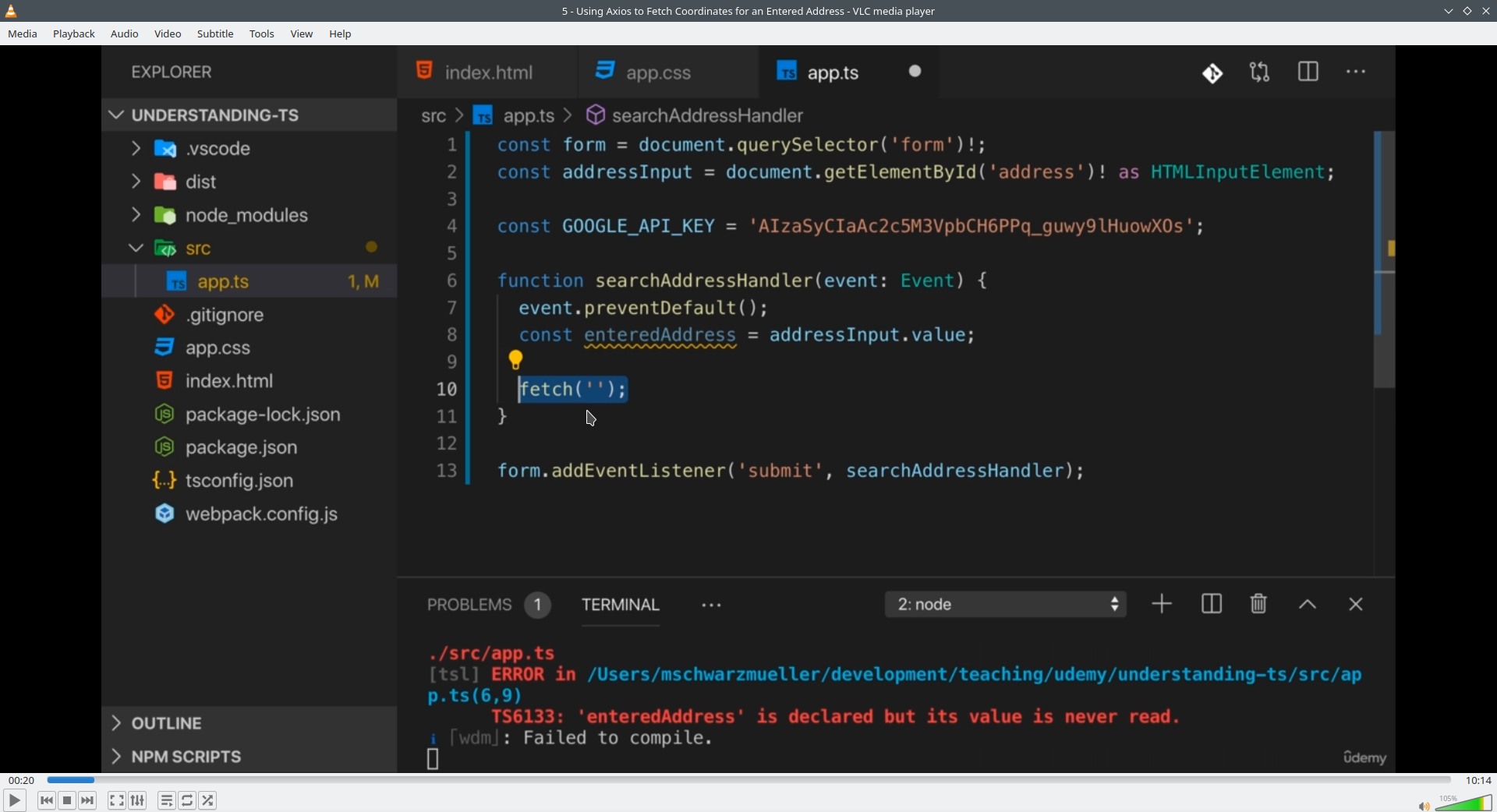The width and height of the screenshot is (1497, 812).
Task: Switch to the index.html editor tab
Action: point(488,72)
